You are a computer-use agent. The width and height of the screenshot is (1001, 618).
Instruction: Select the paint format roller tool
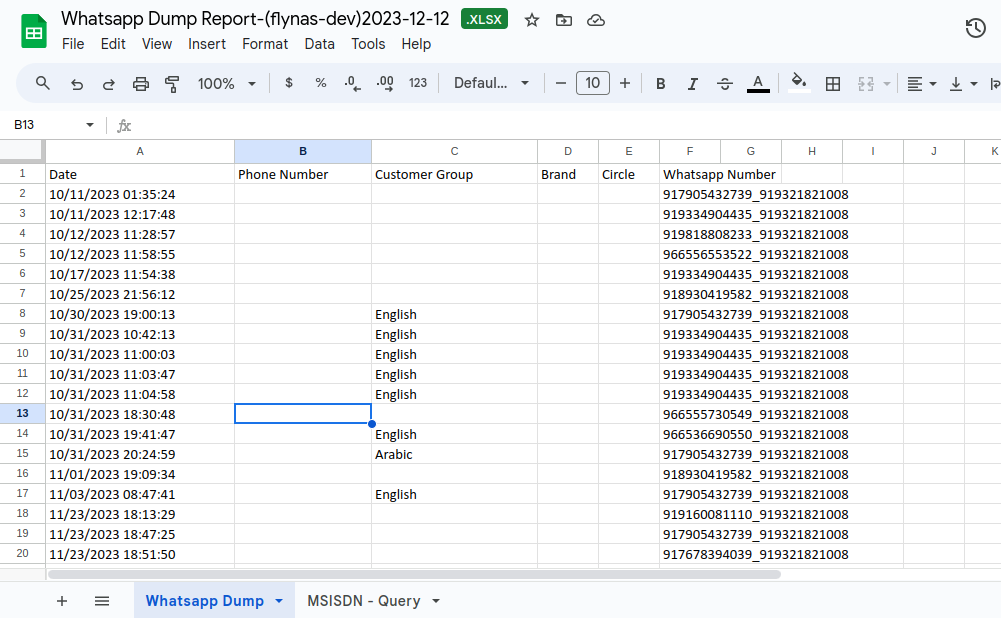point(172,84)
